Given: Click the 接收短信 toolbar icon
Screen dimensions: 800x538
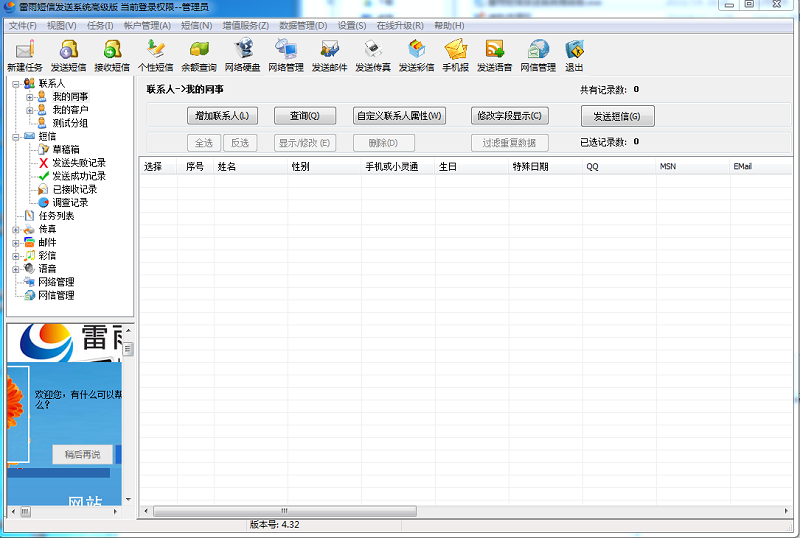Looking at the screenshot, I should click(x=112, y=55).
